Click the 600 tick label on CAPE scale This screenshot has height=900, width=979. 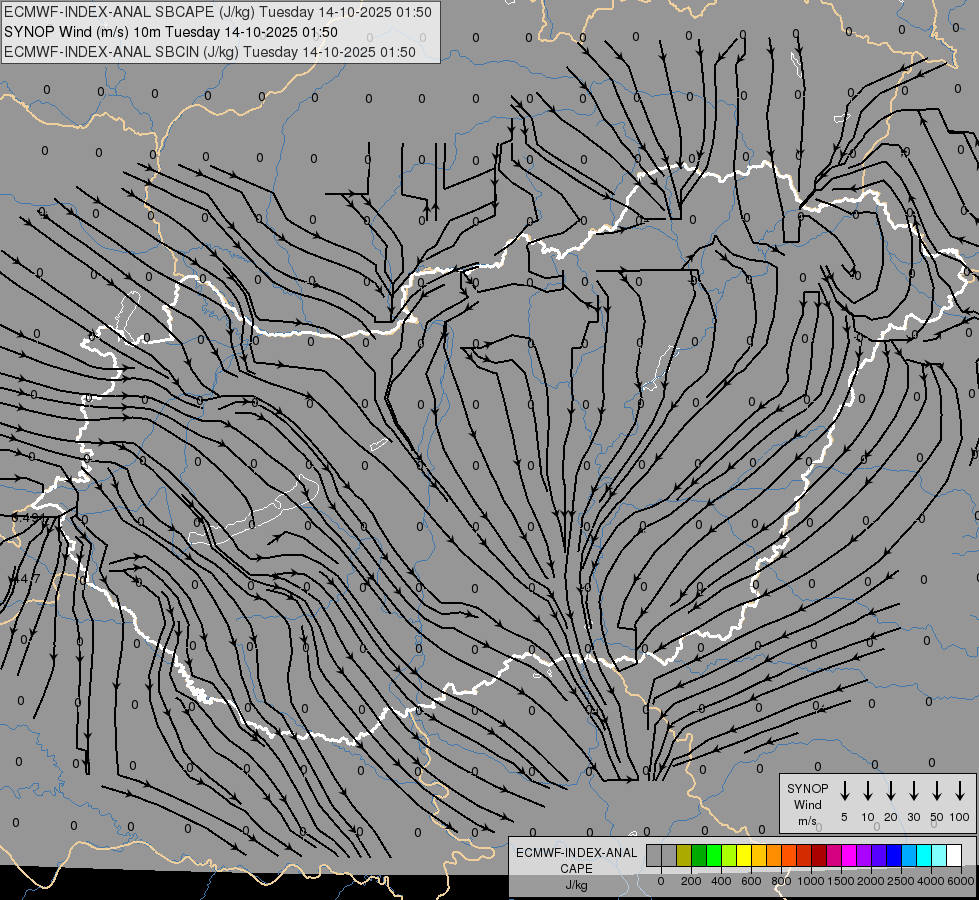[751, 881]
